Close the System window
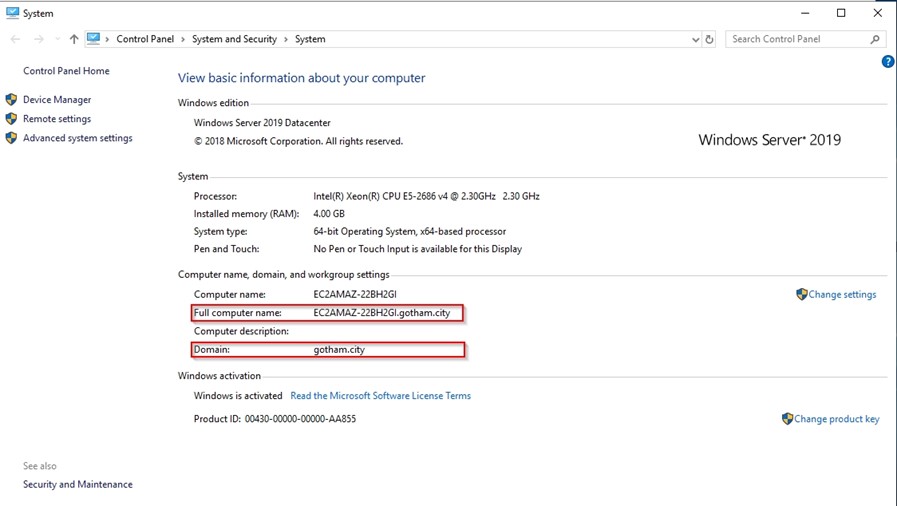897x506 pixels. pyautogui.click(x=878, y=13)
